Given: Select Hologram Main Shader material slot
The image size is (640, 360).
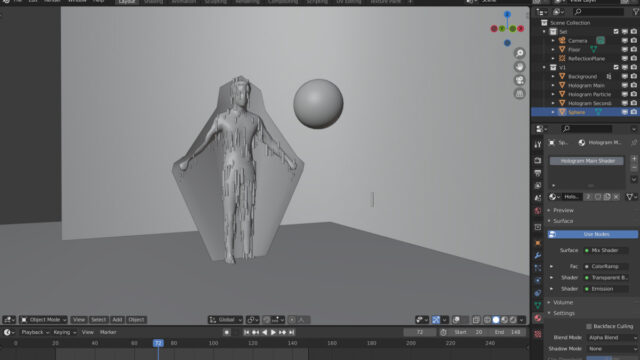Looking at the screenshot, I should click(587, 161).
